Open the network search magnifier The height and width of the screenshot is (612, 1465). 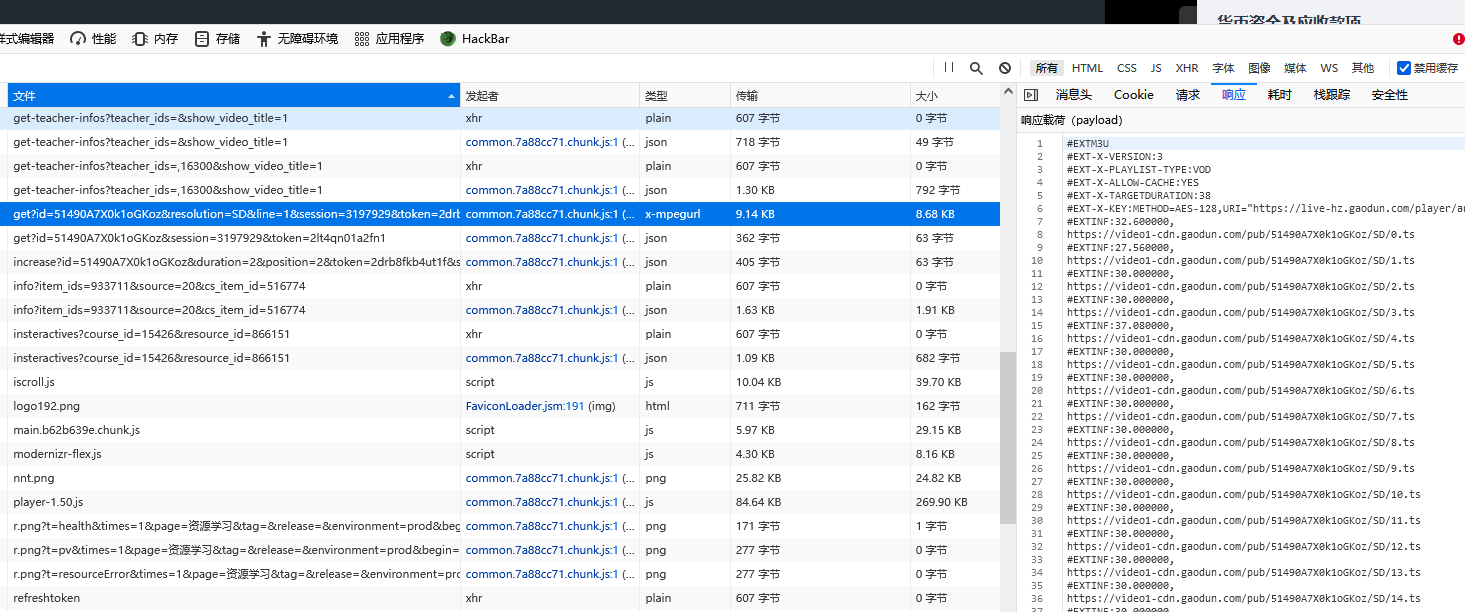click(x=976, y=68)
